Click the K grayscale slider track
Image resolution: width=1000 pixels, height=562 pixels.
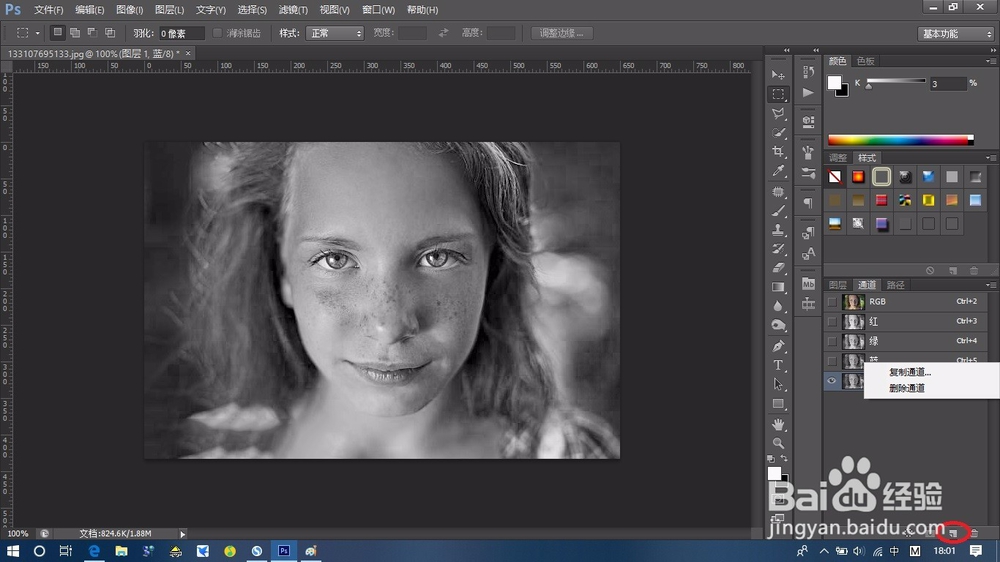896,81
